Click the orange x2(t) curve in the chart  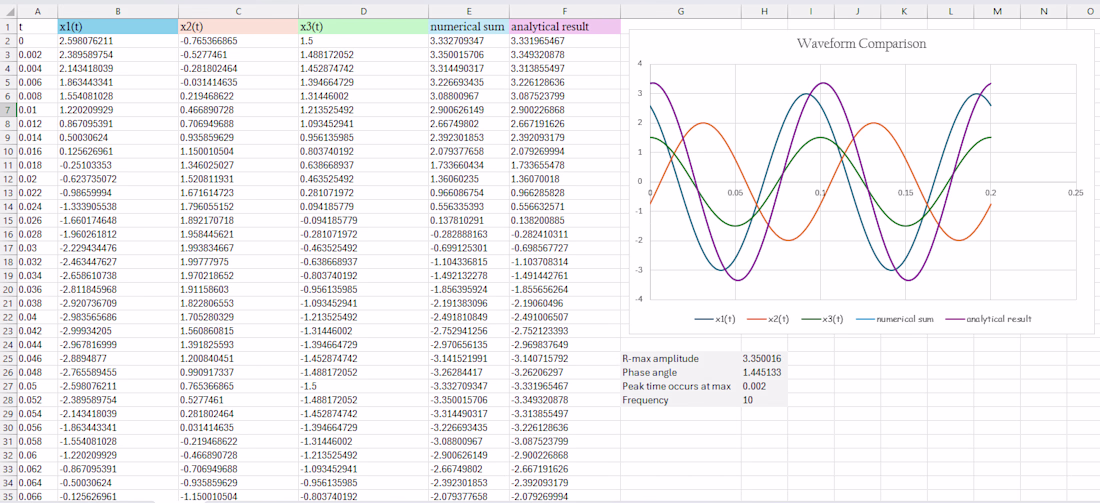(705, 123)
